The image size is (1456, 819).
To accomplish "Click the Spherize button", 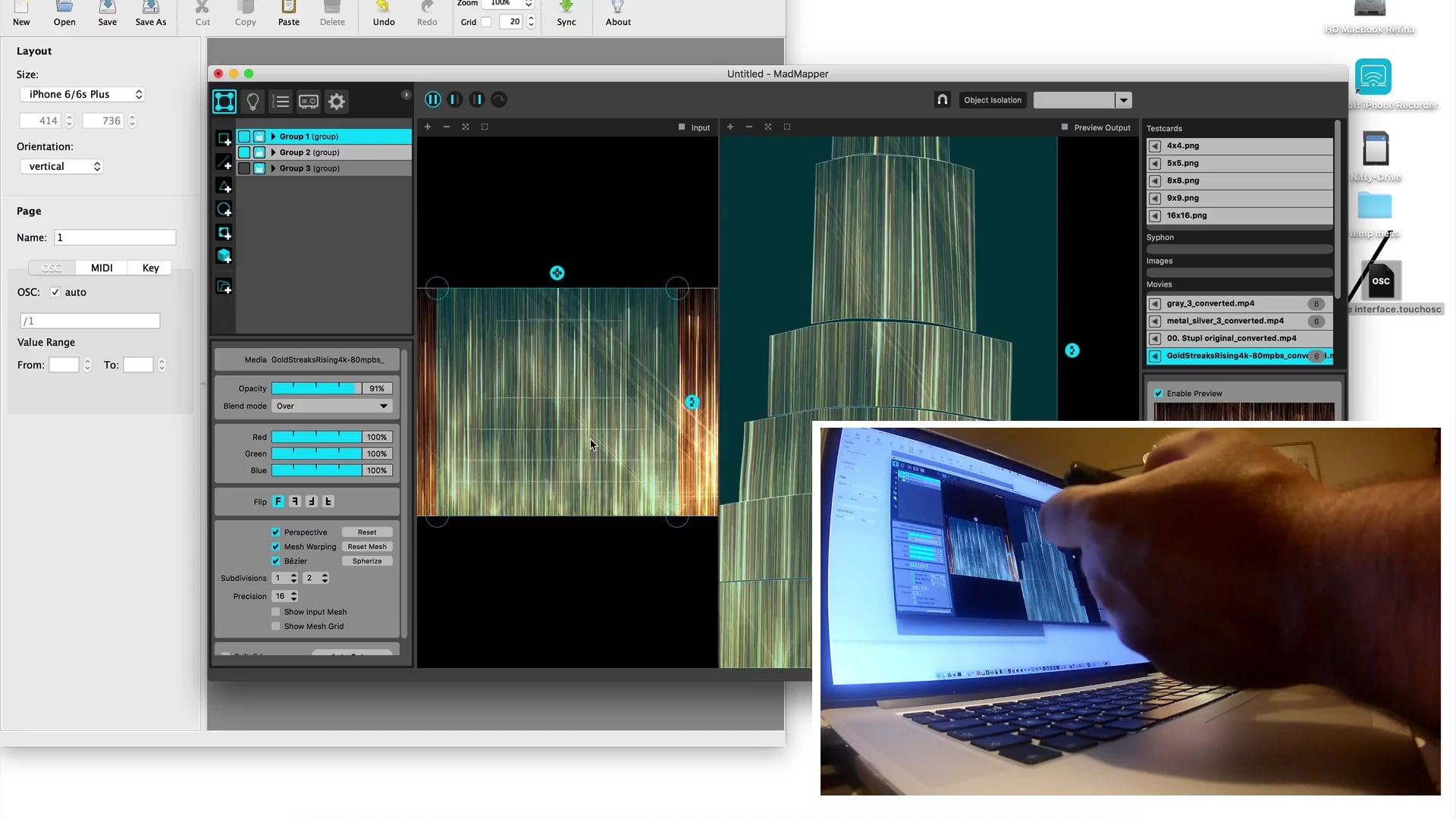I will click(x=366, y=560).
